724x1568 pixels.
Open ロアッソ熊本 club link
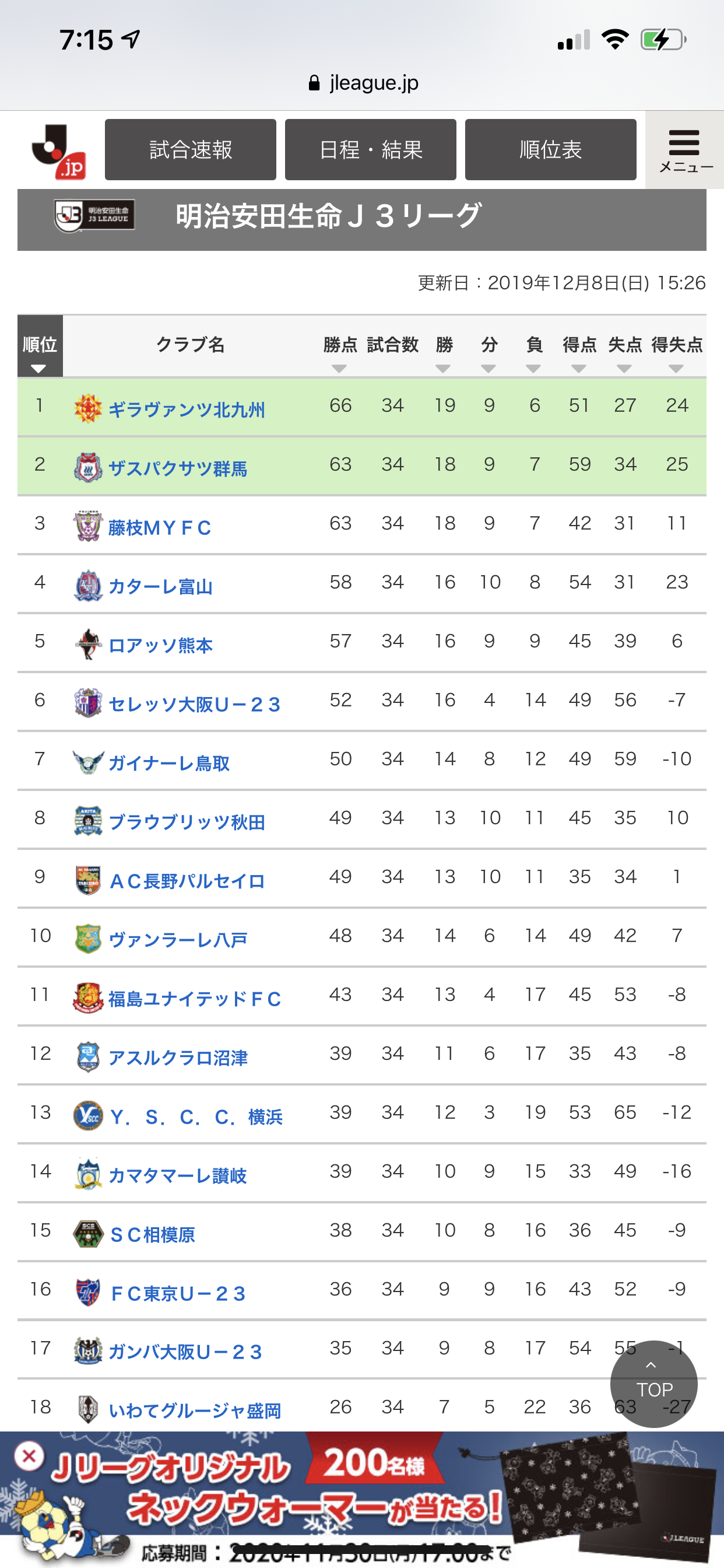[x=161, y=645]
